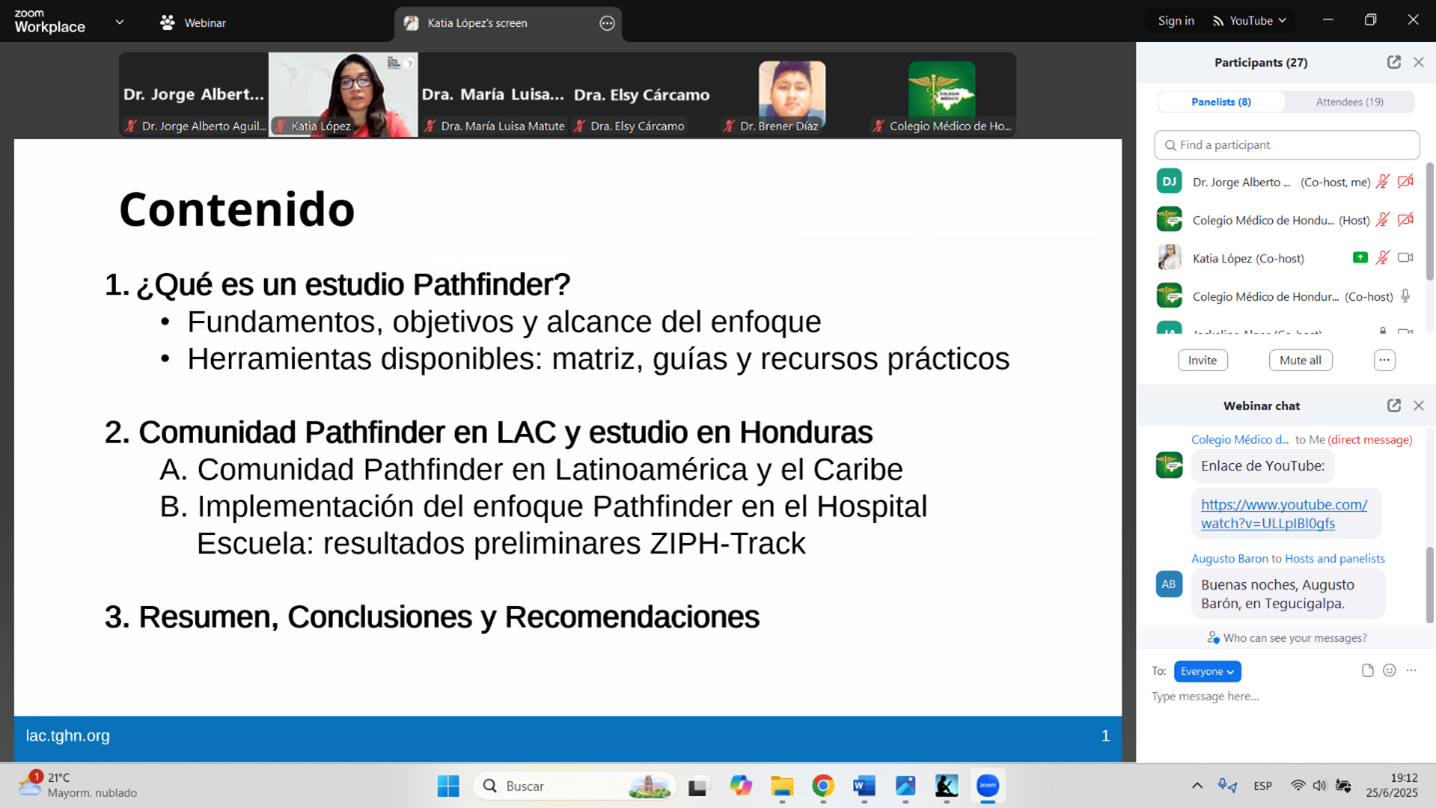This screenshot has width=1436, height=808.
Task: Open Task View on the taskbar
Action: coord(698,786)
